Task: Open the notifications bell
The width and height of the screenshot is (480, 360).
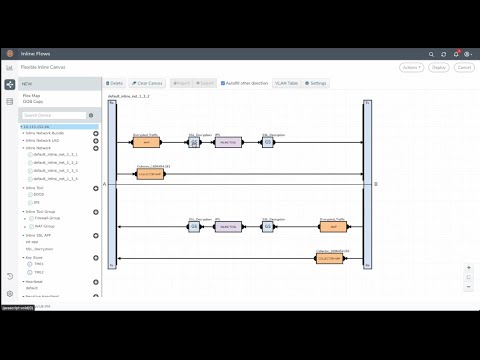Action: [456, 54]
